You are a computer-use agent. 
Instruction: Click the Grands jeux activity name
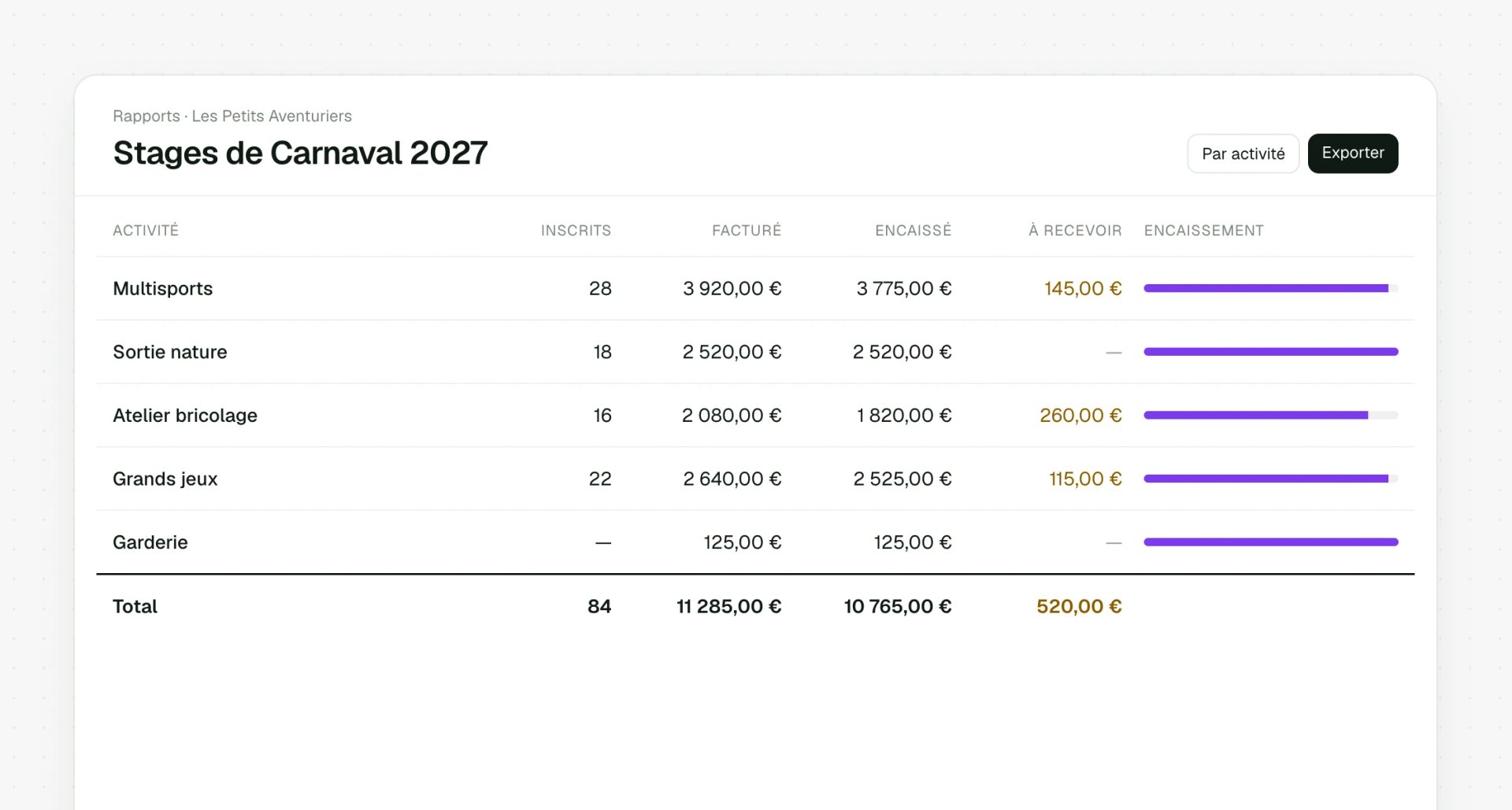[x=165, y=479]
